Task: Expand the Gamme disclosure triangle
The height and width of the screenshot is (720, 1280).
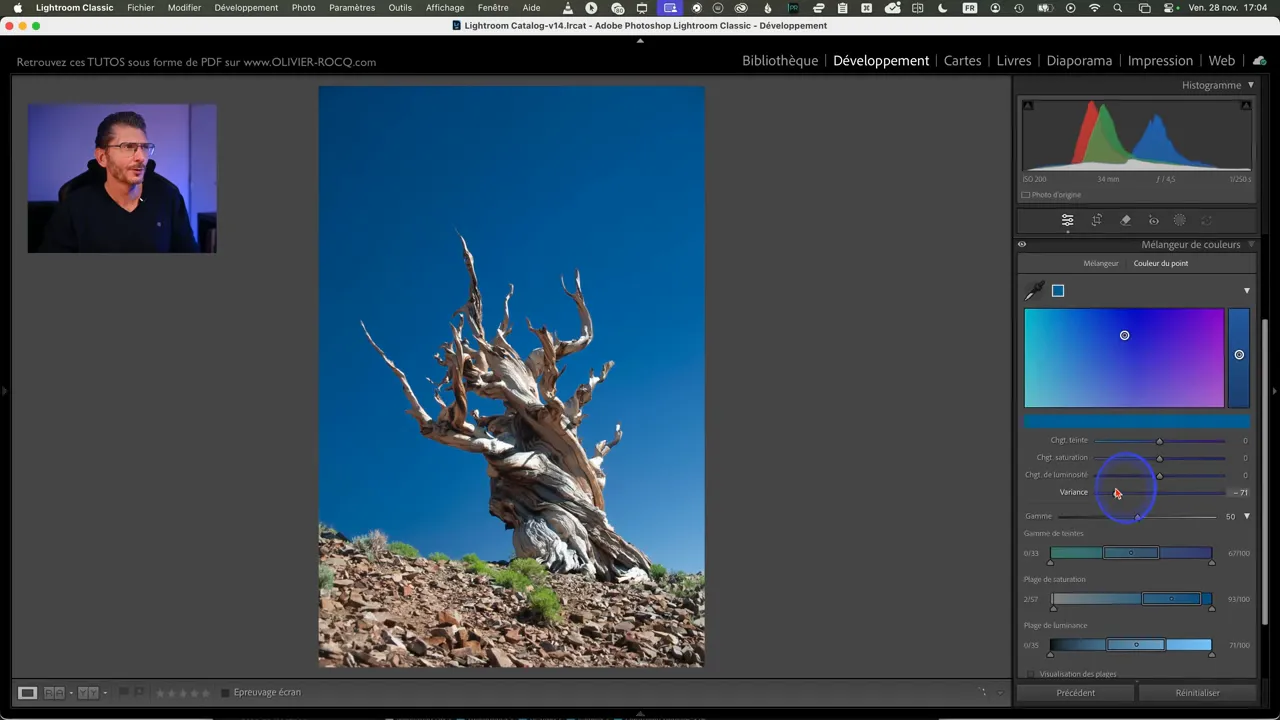Action: (x=1246, y=516)
